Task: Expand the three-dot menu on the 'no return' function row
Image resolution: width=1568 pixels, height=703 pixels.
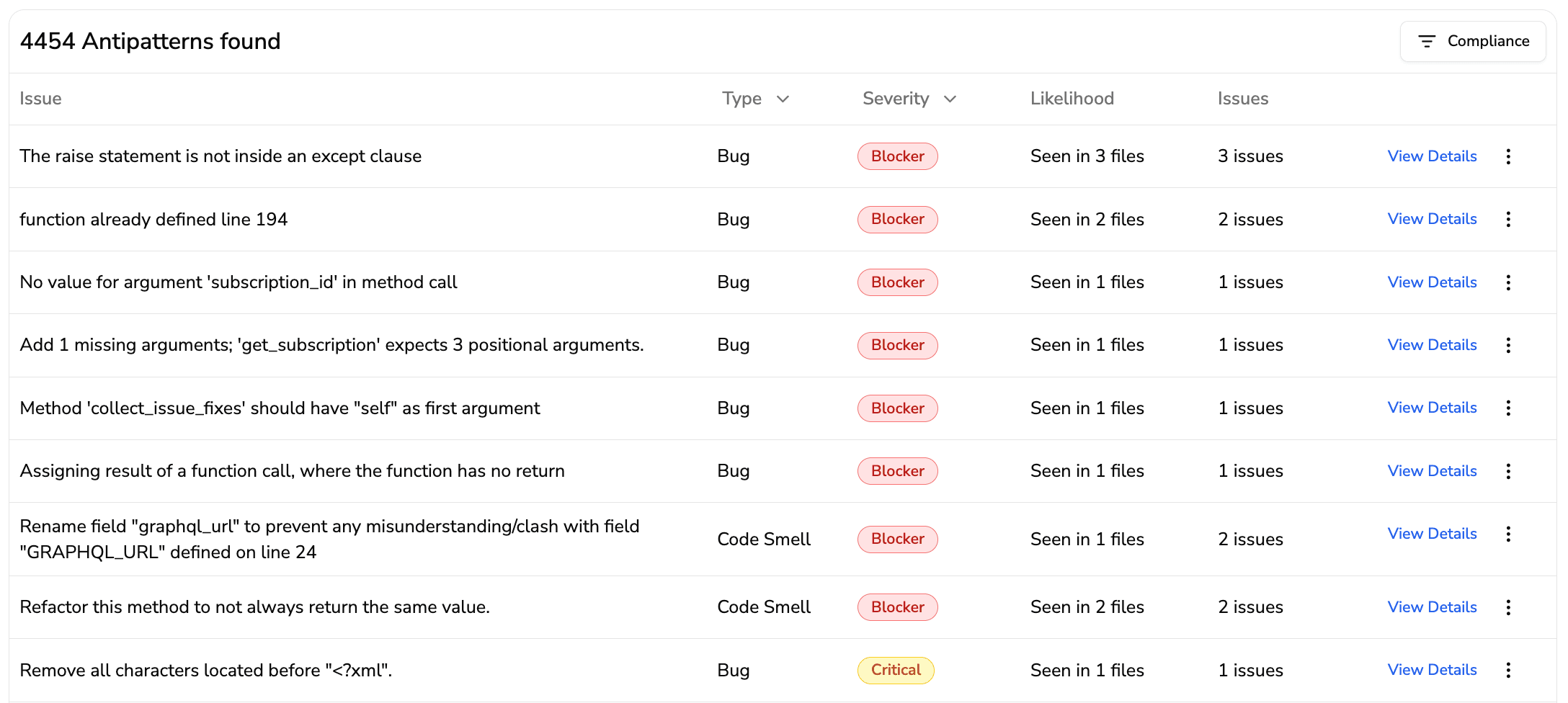Action: [x=1508, y=470]
